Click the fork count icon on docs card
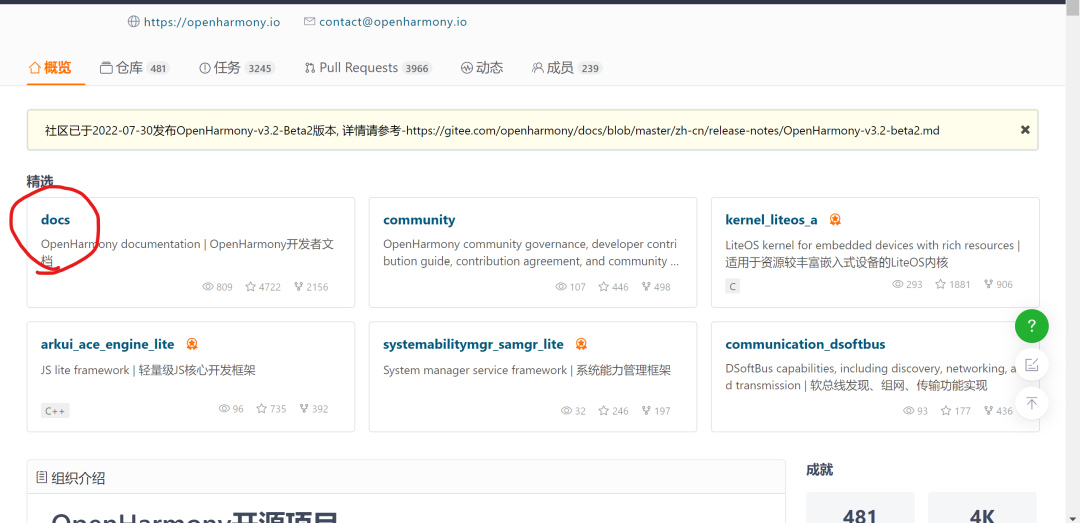Viewport: 1080px width, 523px height. click(298, 287)
